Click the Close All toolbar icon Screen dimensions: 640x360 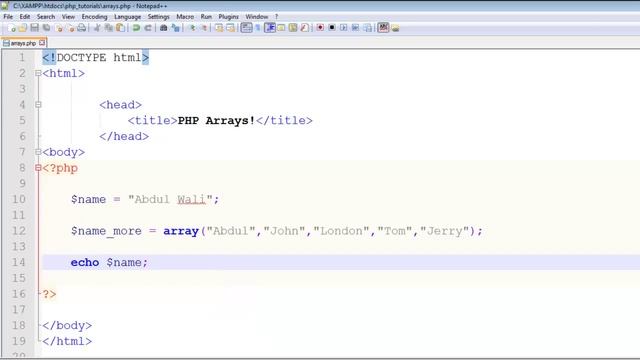pyautogui.click(x=71, y=28)
